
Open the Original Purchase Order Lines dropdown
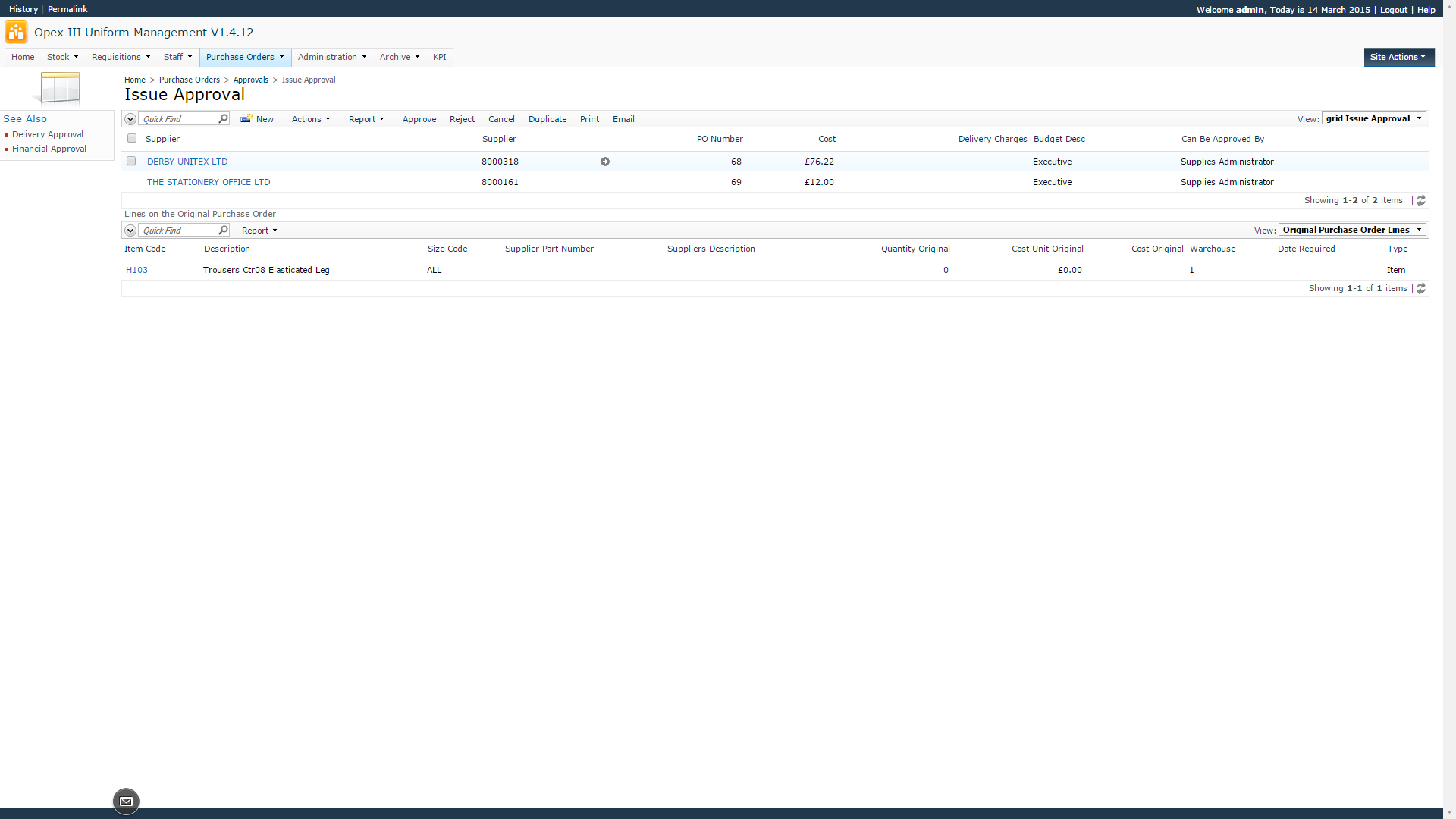pyautogui.click(x=1351, y=231)
